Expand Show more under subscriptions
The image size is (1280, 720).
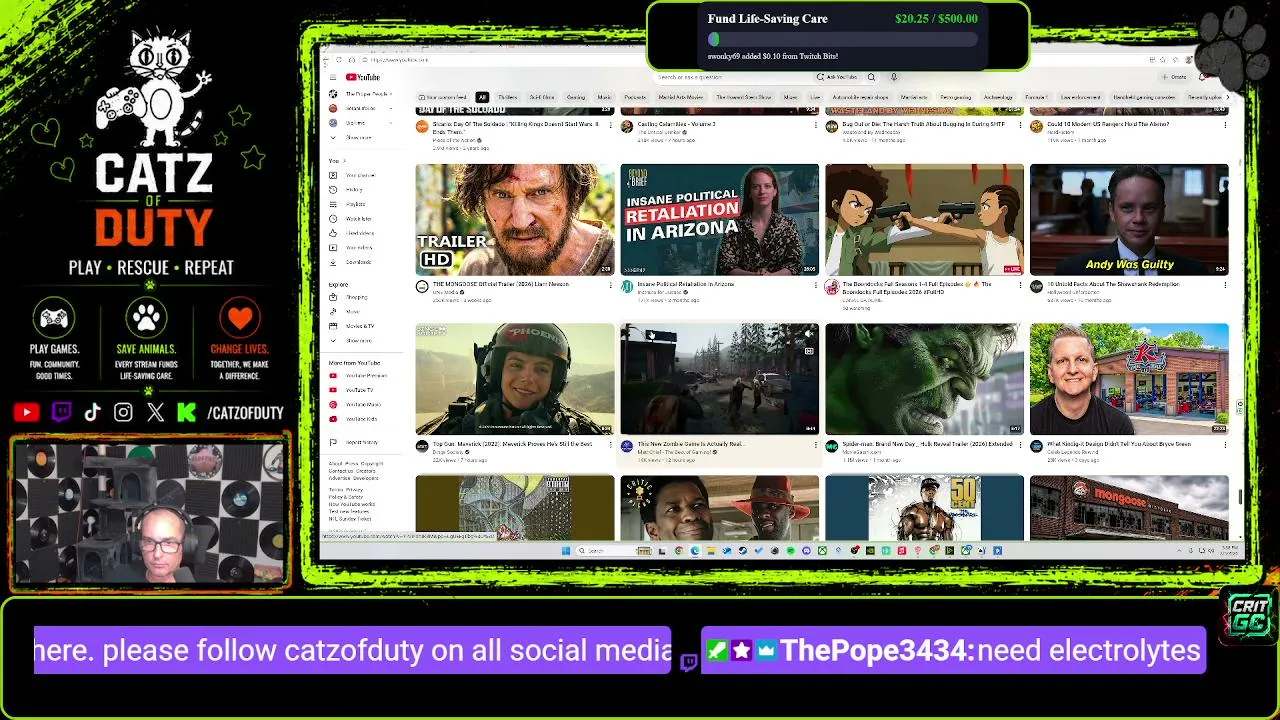click(358, 137)
